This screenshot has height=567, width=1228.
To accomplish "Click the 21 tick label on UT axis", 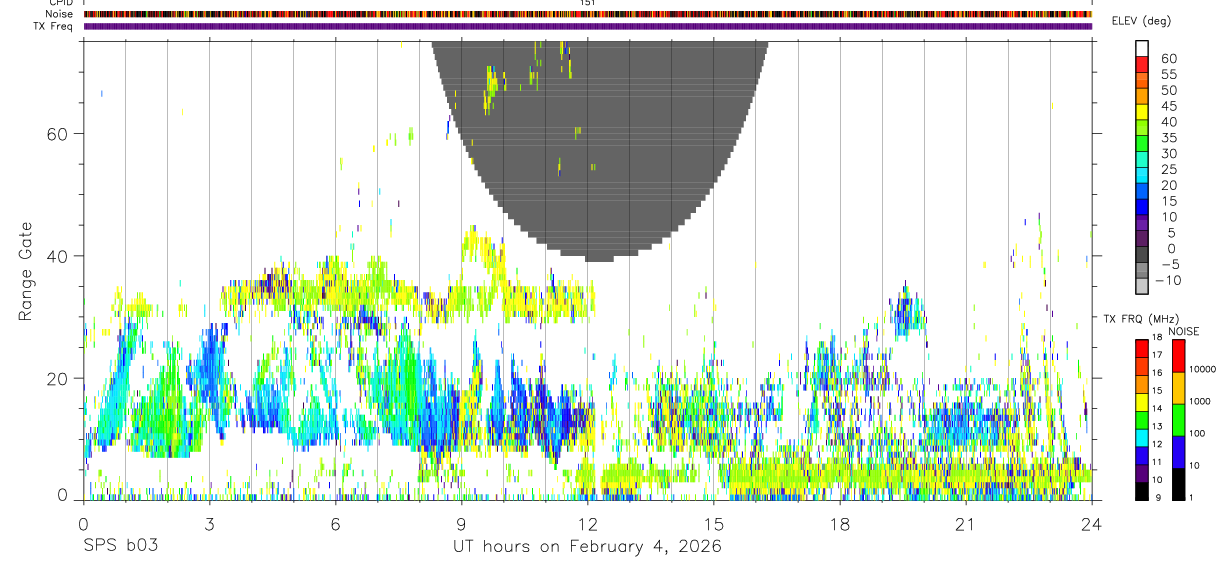I will tap(966, 523).
